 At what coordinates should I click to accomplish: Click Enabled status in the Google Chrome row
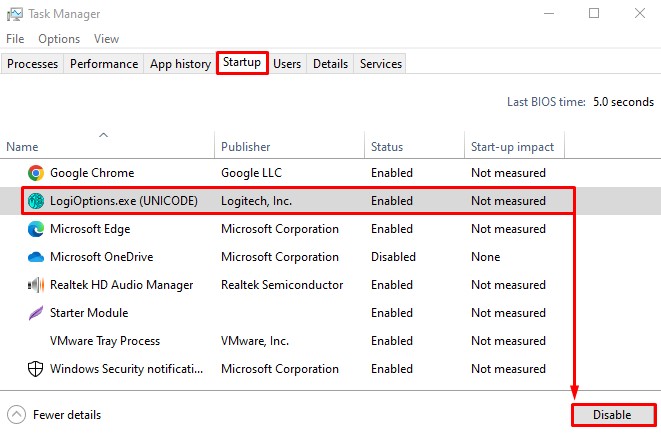[392, 173]
